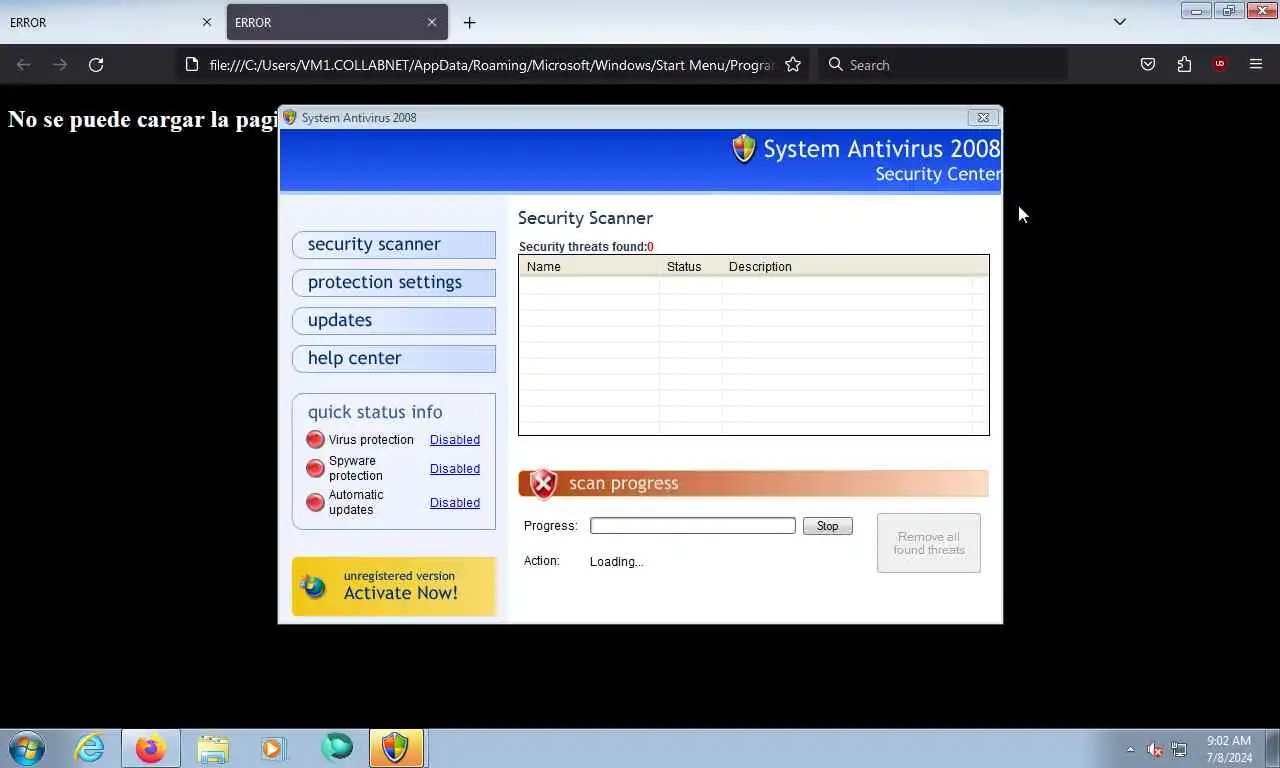Click red status icon for Spyware protection
This screenshot has height=768, width=1280.
click(x=315, y=468)
